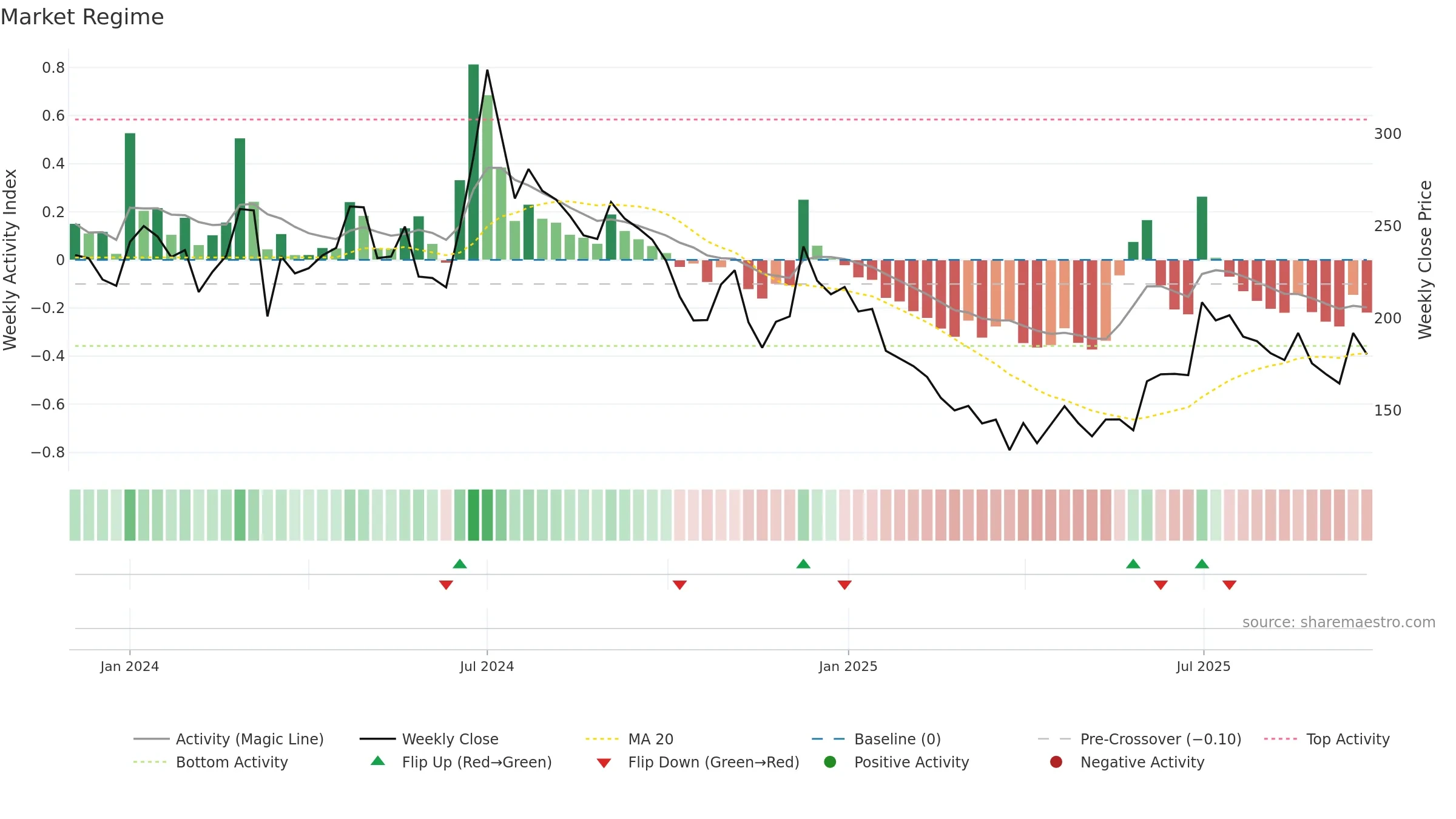Select the red Flip Down marker just before Jul 2024

446,585
